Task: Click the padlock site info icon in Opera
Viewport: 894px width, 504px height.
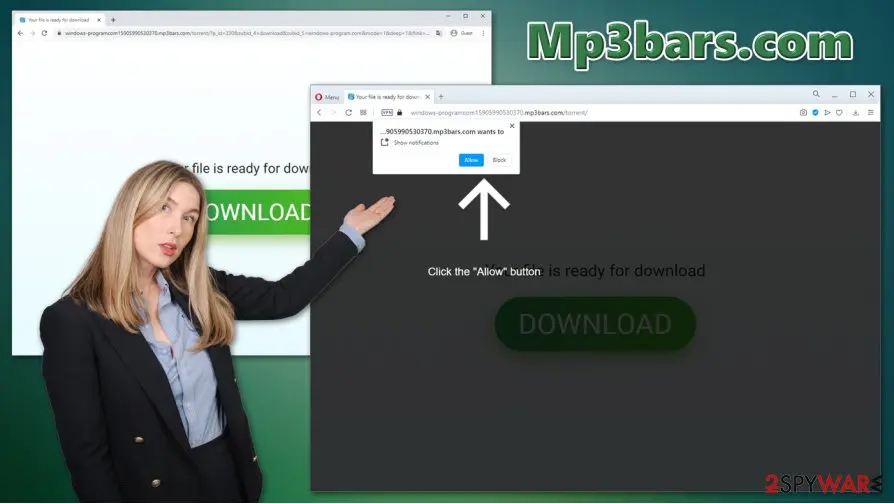Action: pos(400,113)
